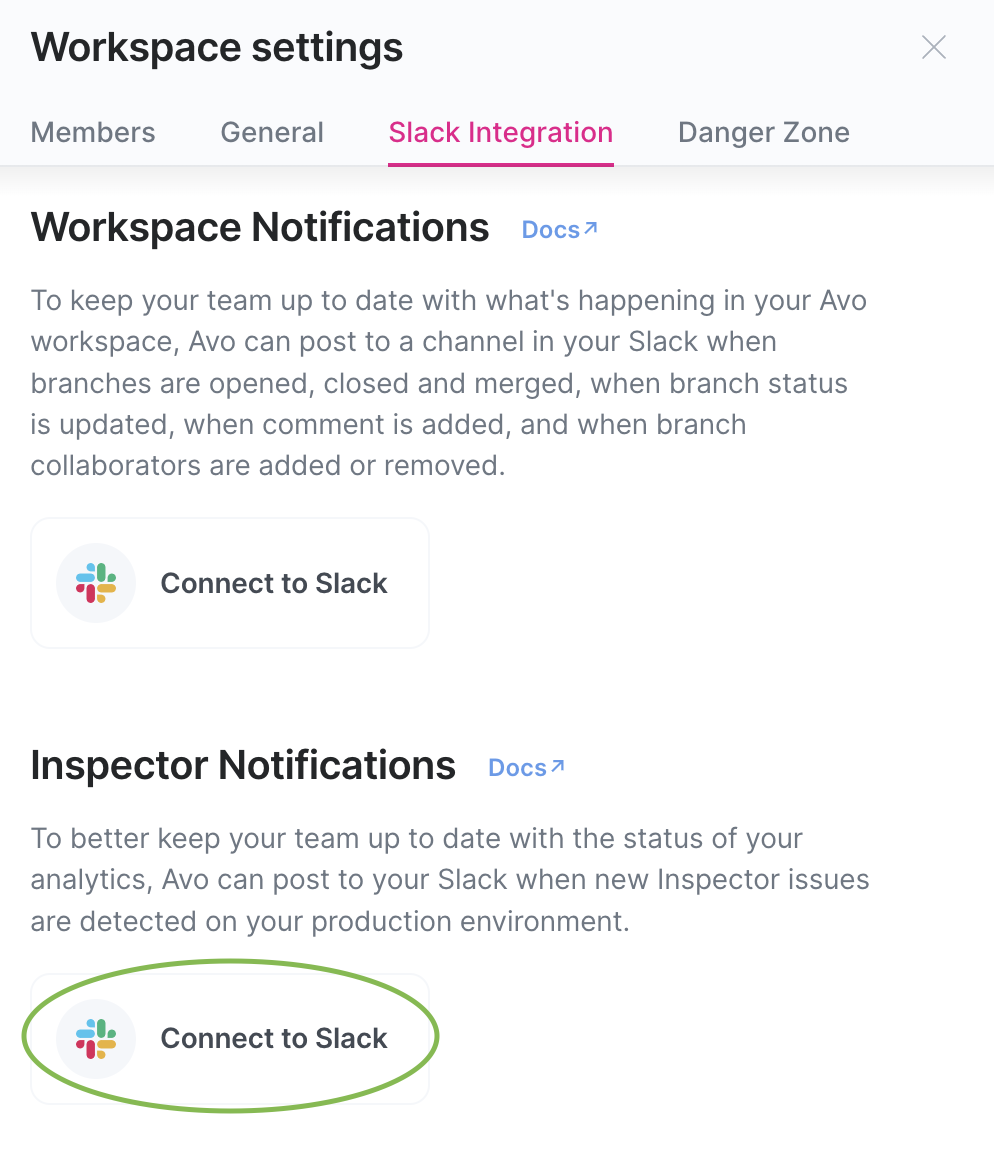This screenshot has width=994, height=1156.
Task: Connect Slack for Workspace Notifications
Action: tap(229, 583)
